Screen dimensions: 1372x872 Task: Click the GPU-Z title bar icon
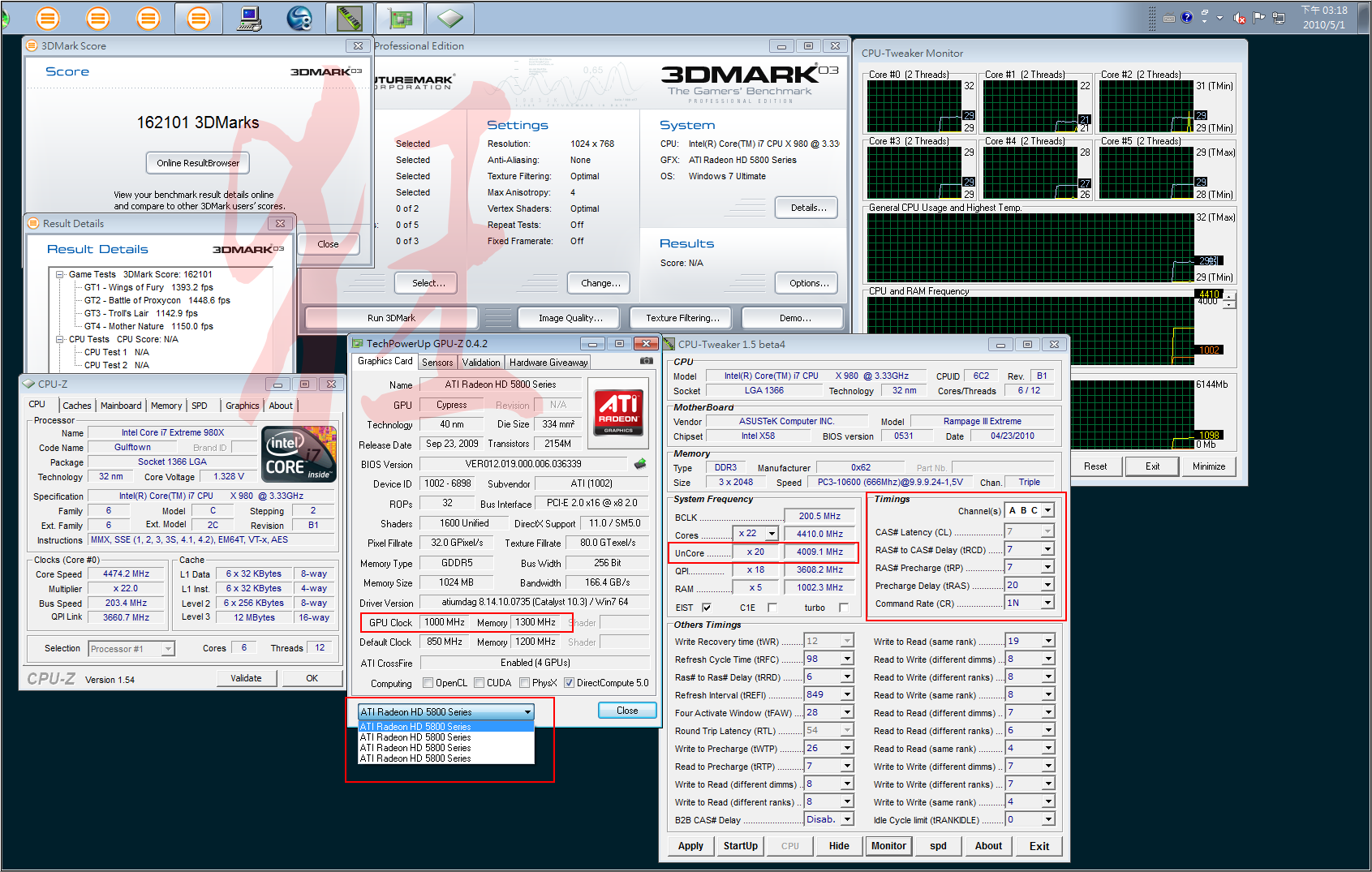pos(358,344)
